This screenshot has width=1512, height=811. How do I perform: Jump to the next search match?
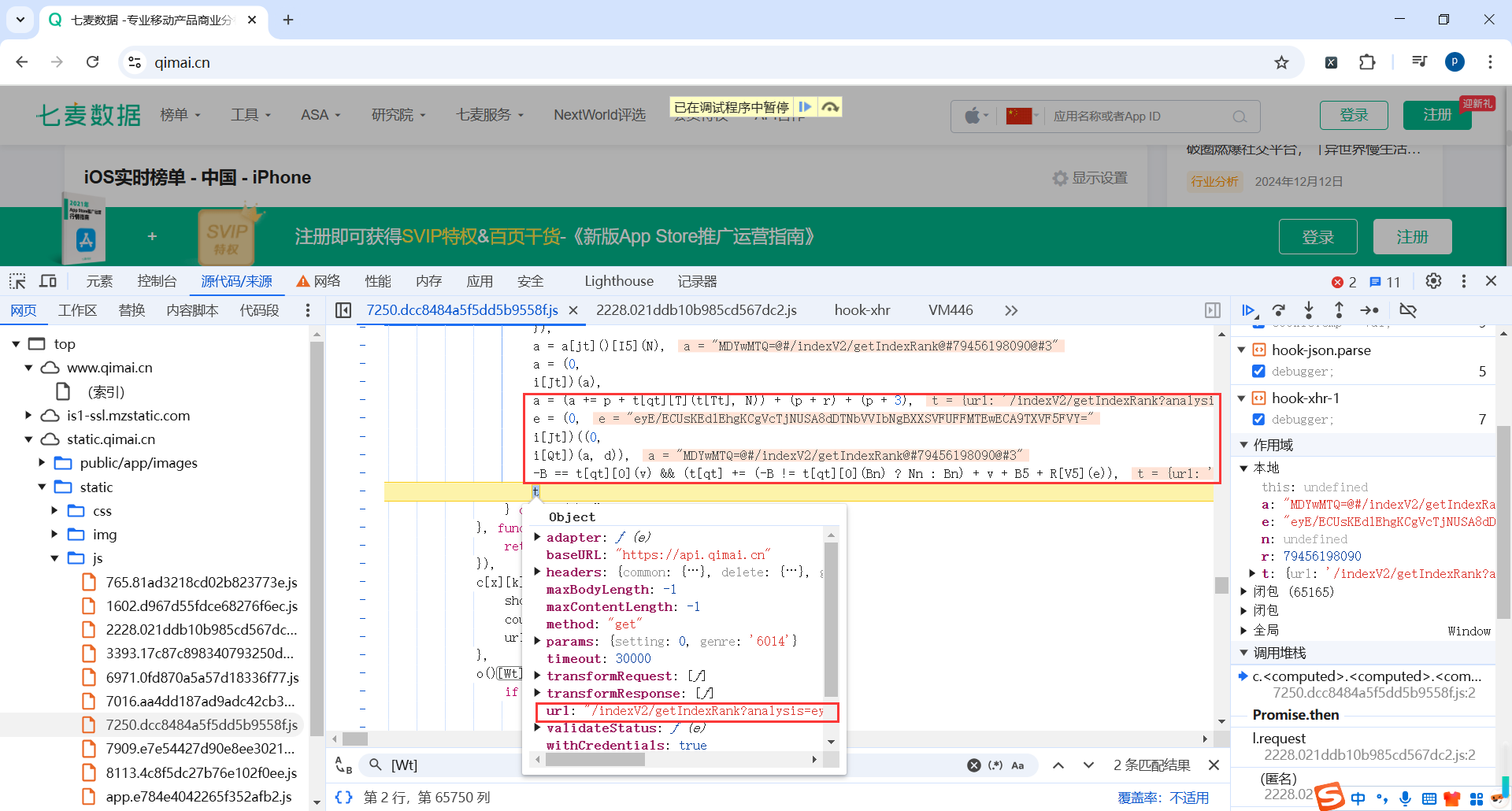tap(1088, 765)
